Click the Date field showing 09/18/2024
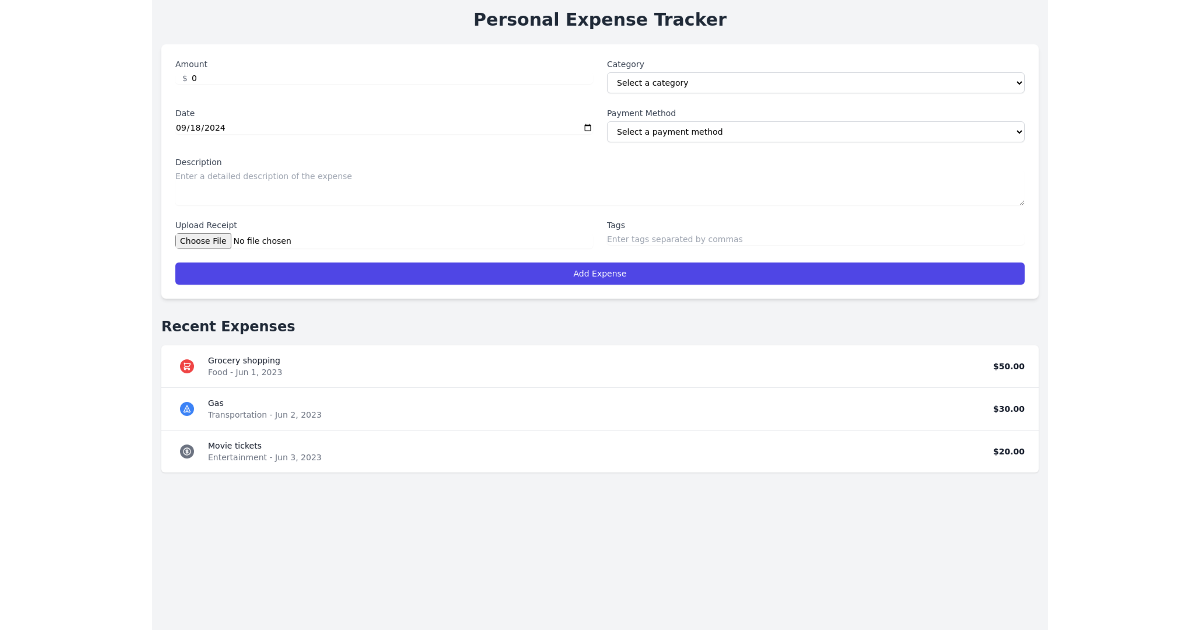 (x=300, y=127)
